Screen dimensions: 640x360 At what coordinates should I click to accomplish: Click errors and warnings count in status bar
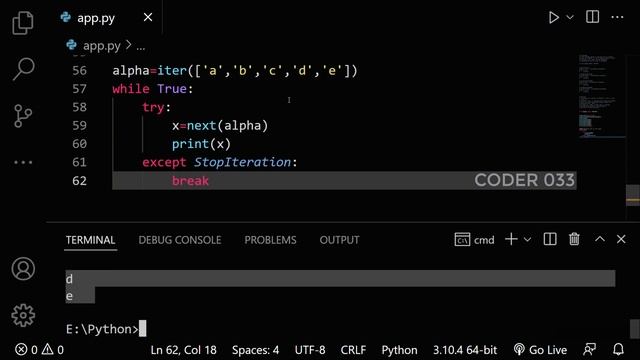click(x=40, y=350)
